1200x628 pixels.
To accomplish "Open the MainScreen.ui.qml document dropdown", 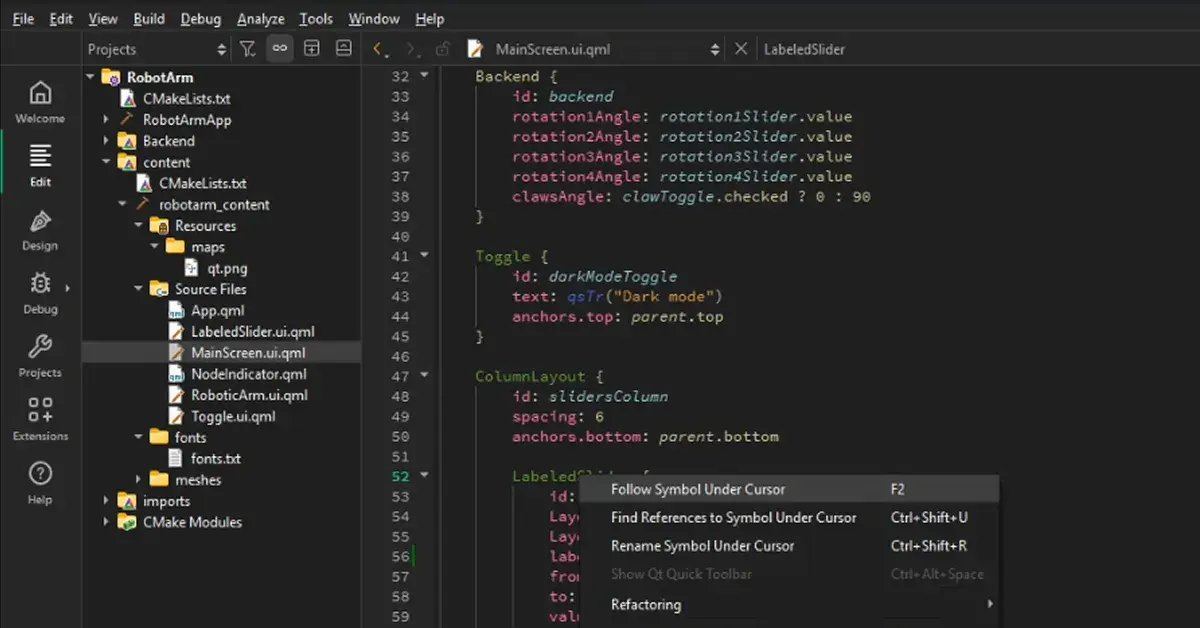I will pyautogui.click(x=713, y=48).
